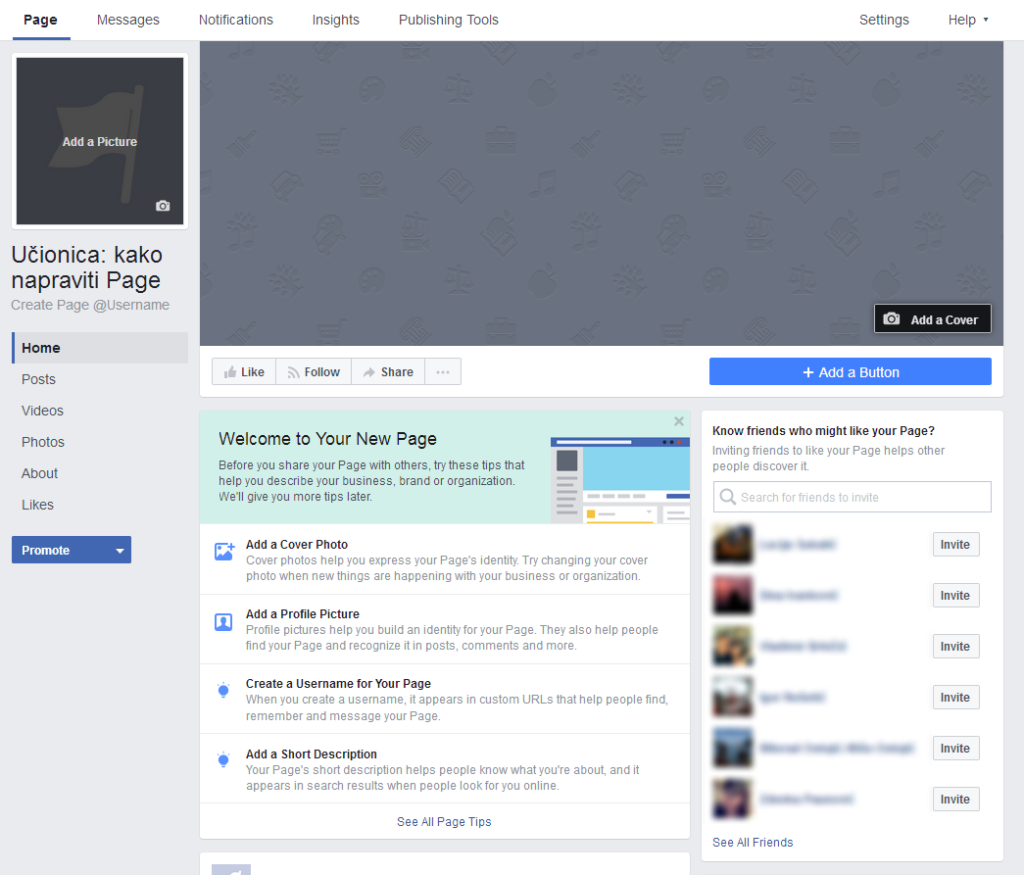Click the Add a Button button
The height and width of the screenshot is (875, 1024).
850,372
